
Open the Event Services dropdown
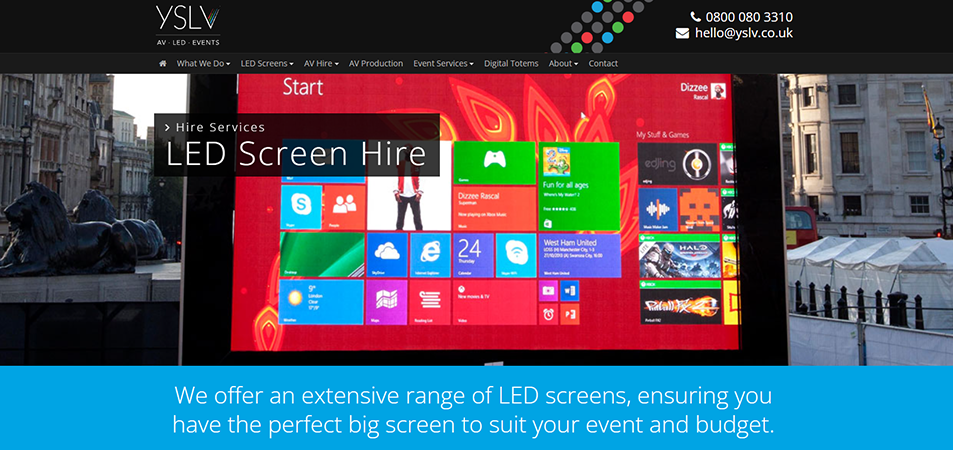click(443, 63)
